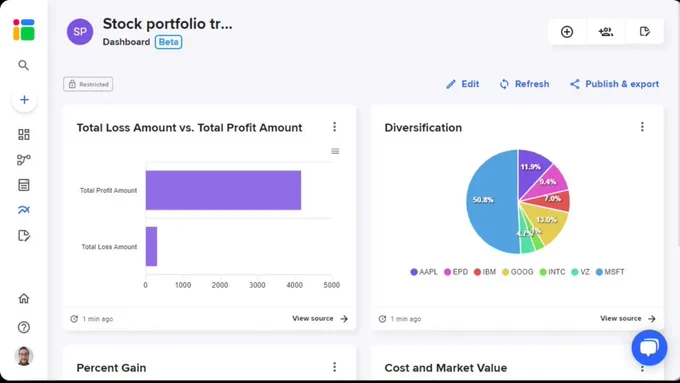This screenshot has width=680, height=383.
Task: Open the analytics chart icon in sidebar
Action: [x=24, y=210]
